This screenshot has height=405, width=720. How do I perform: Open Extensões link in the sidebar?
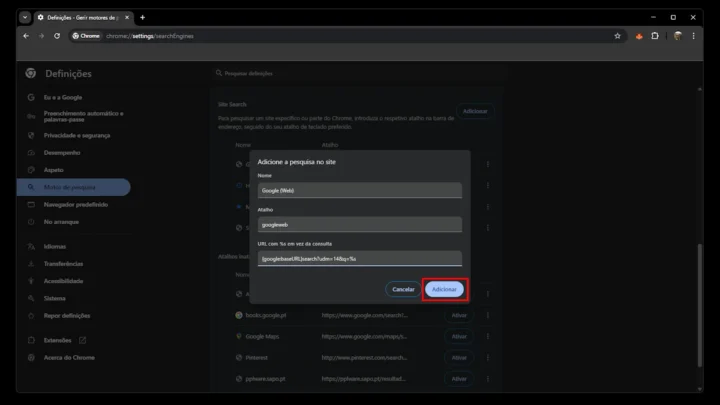point(58,340)
